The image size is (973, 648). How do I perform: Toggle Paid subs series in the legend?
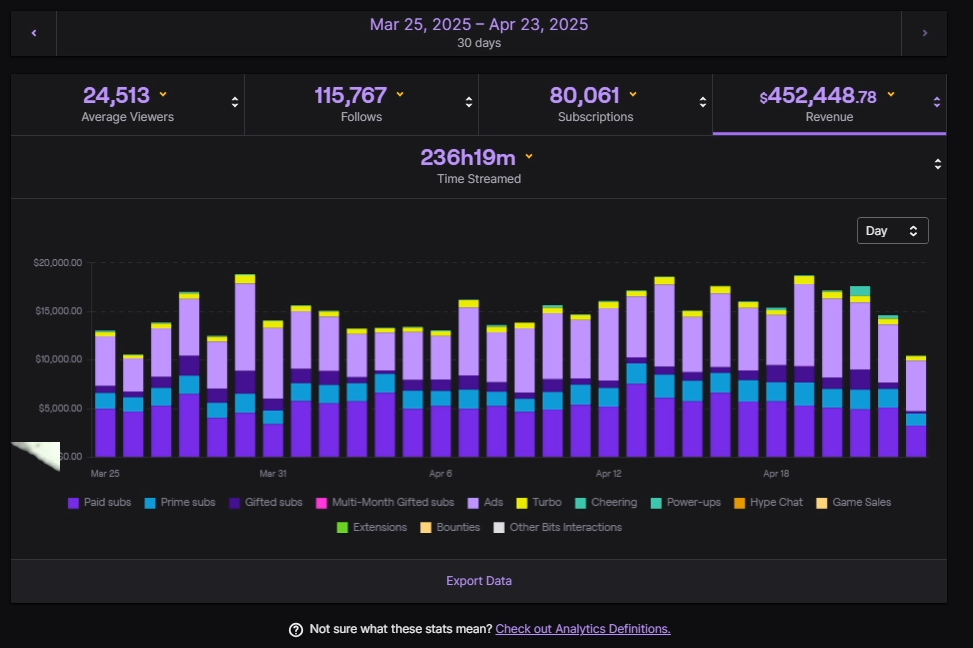point(101,502)
